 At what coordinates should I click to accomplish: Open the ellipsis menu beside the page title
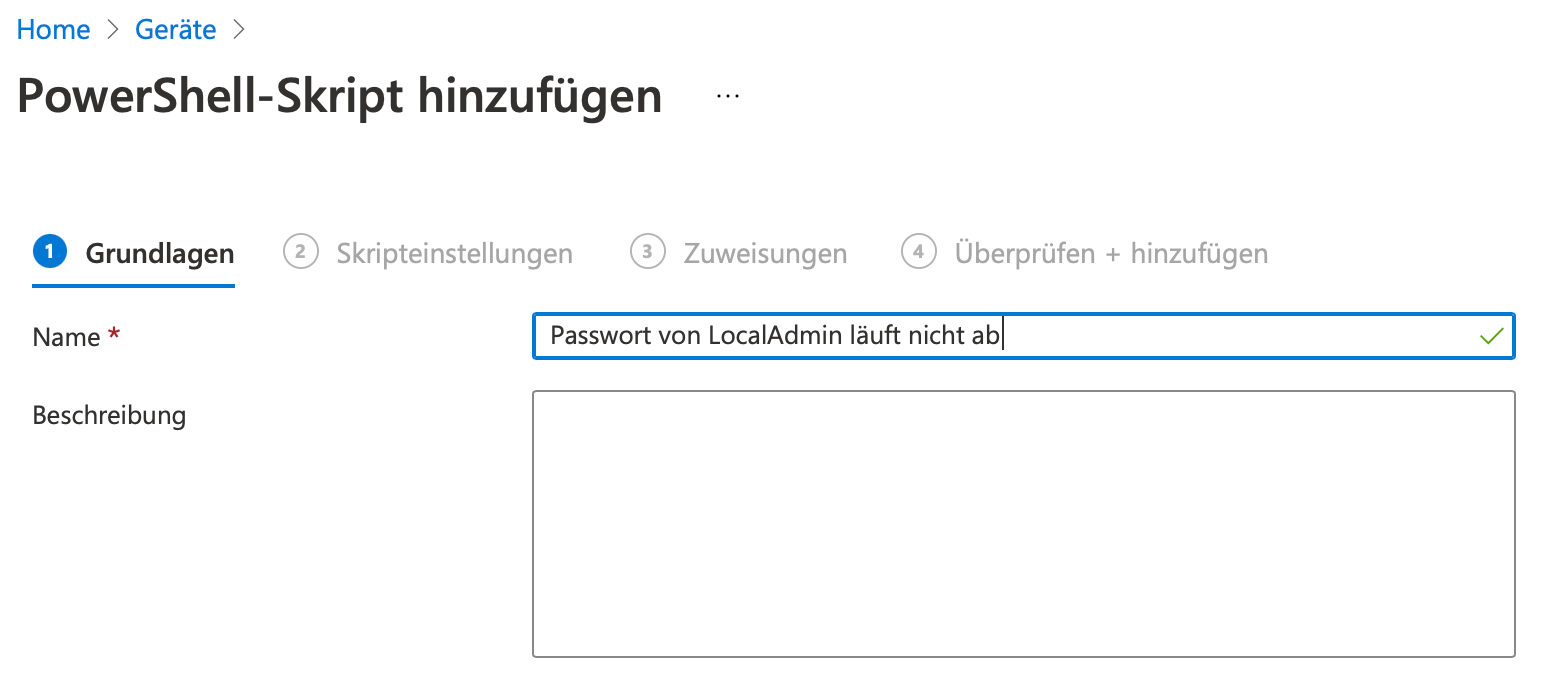point(727,94)
